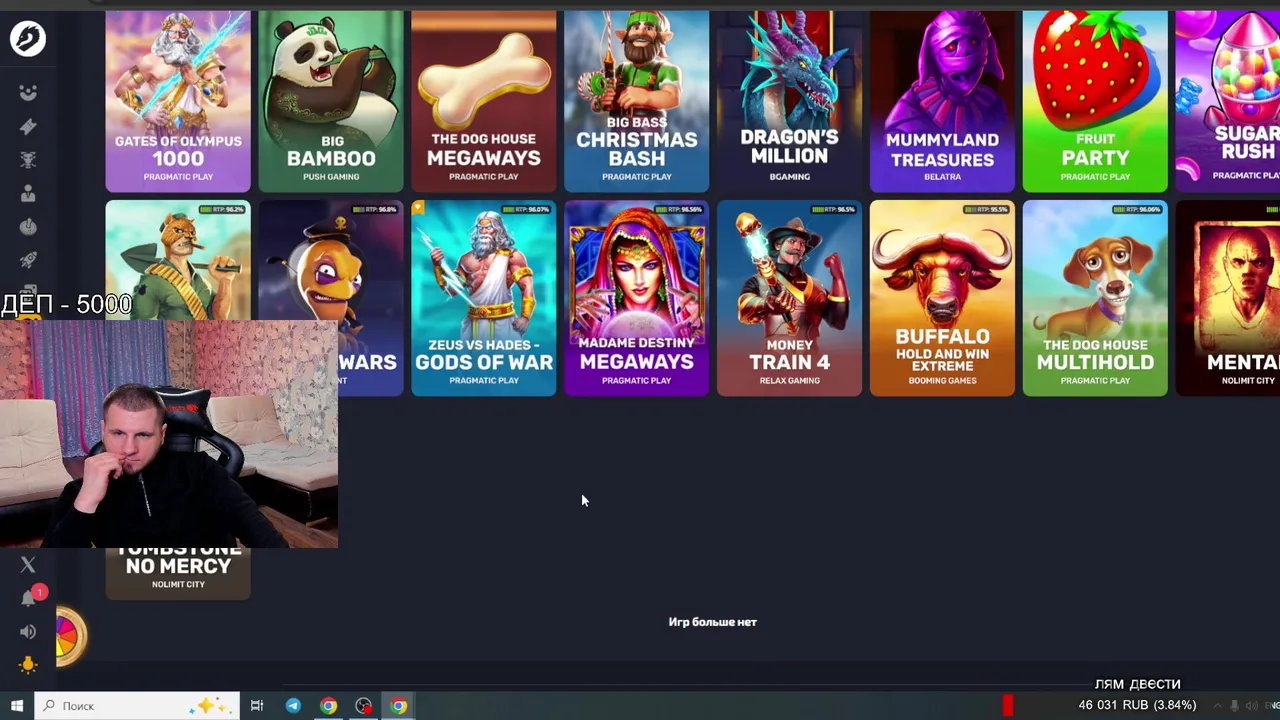Open Zeus vs Hades Gods of War
Viewport: 1280px width, 720px height.
point(484,298)
